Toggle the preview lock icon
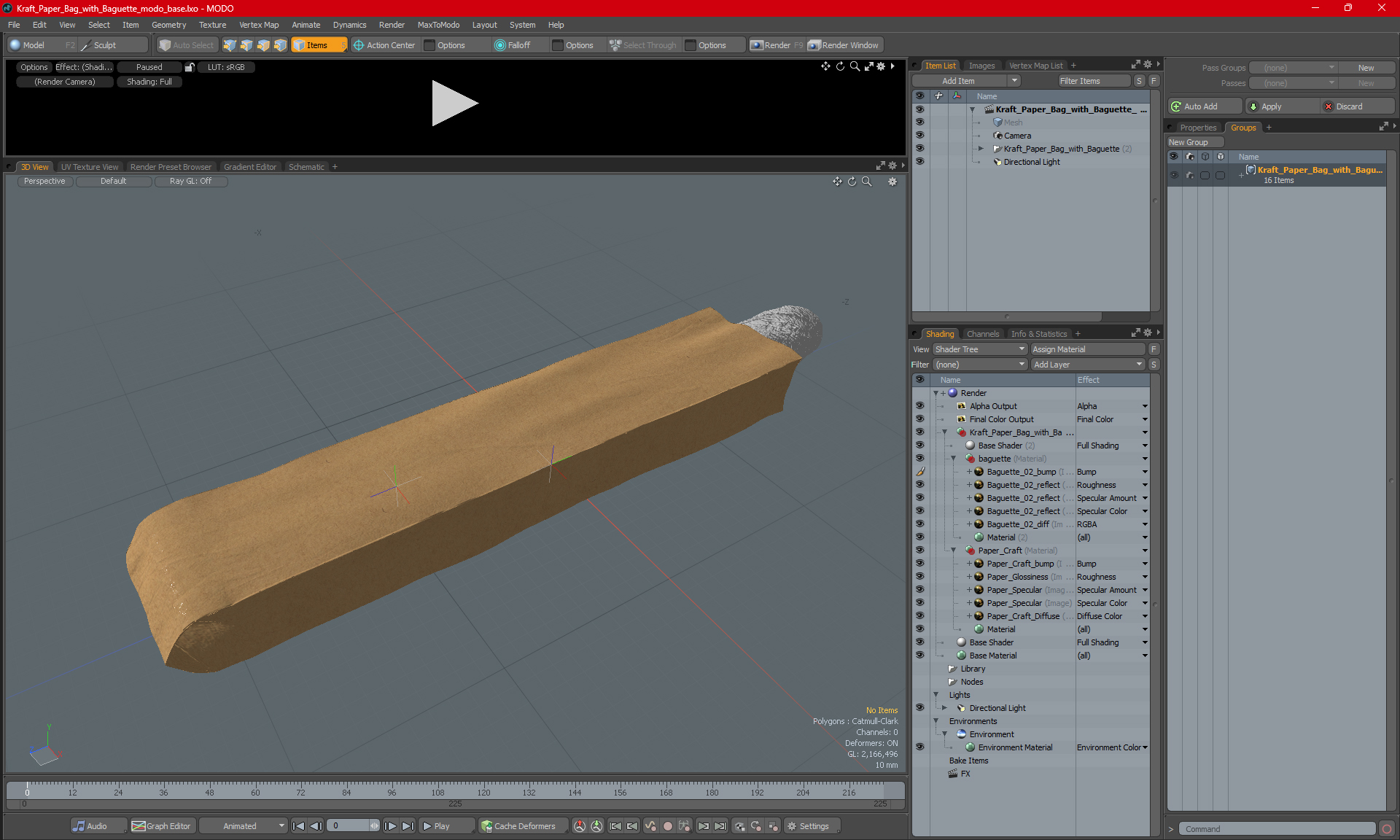Image resolution: width=1400 pixels, height=840 pixels. click(190, 67)
